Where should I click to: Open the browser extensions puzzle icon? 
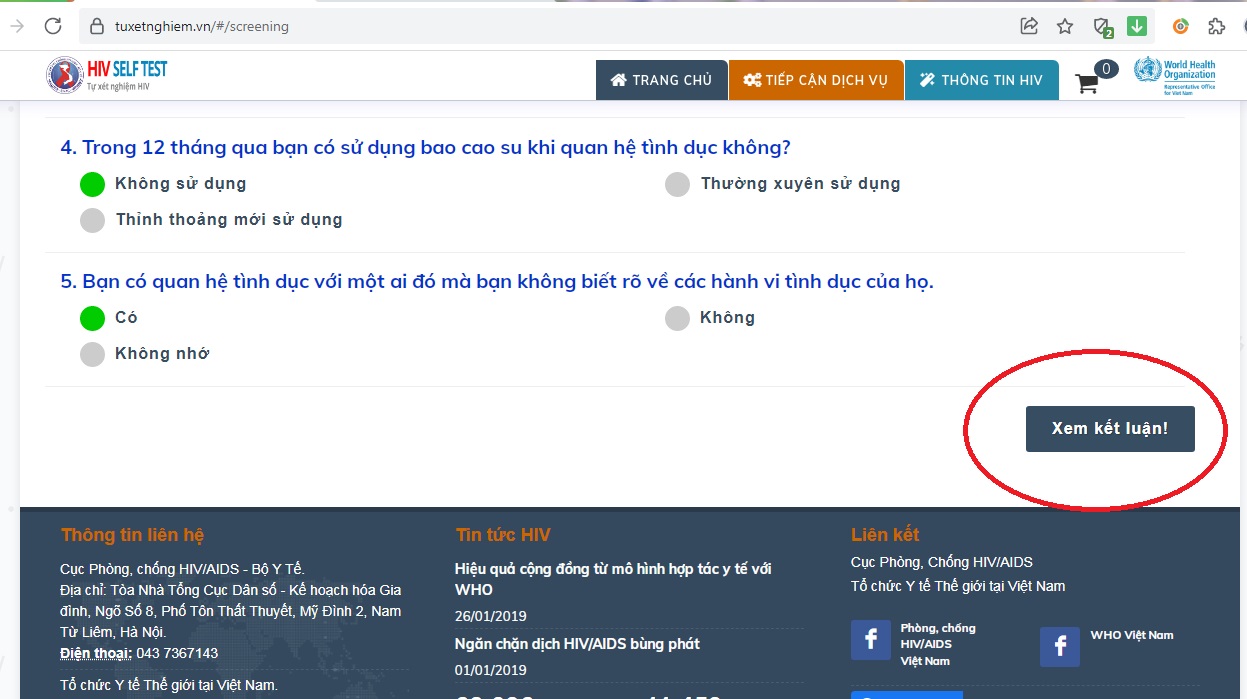pos(1217,26)
